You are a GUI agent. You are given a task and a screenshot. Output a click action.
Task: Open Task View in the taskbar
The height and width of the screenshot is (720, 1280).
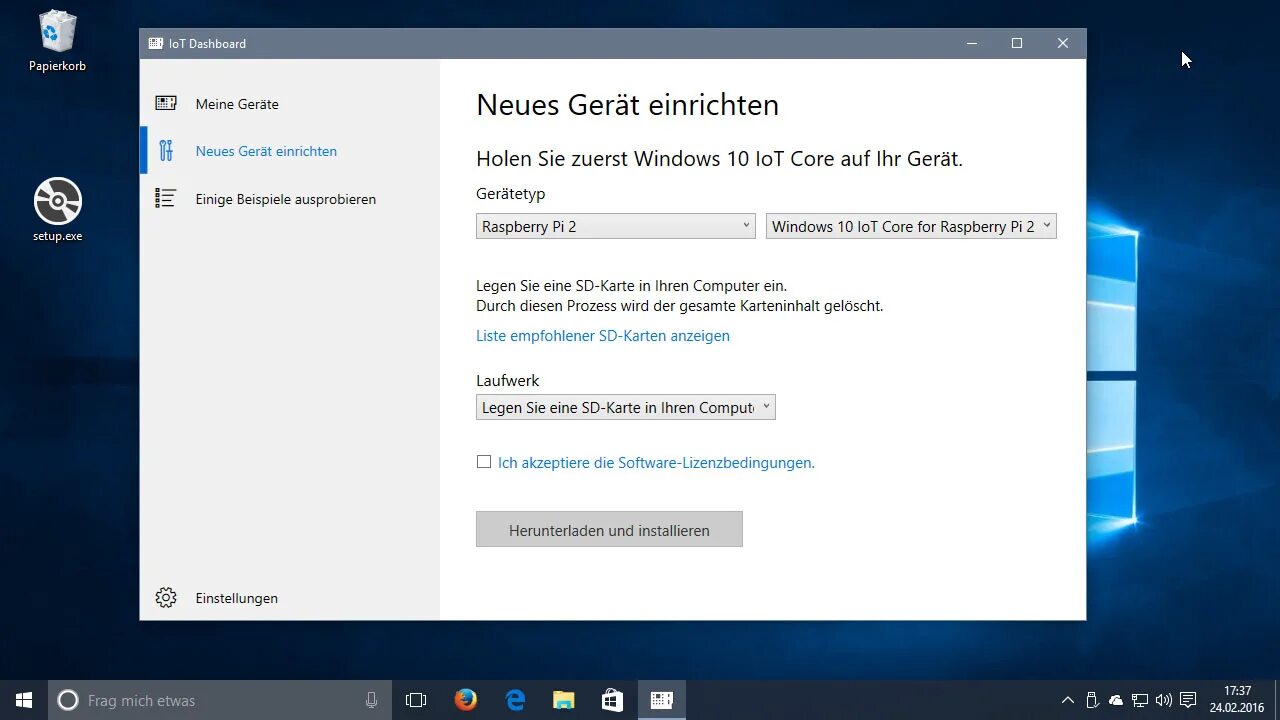click(416, 700)
